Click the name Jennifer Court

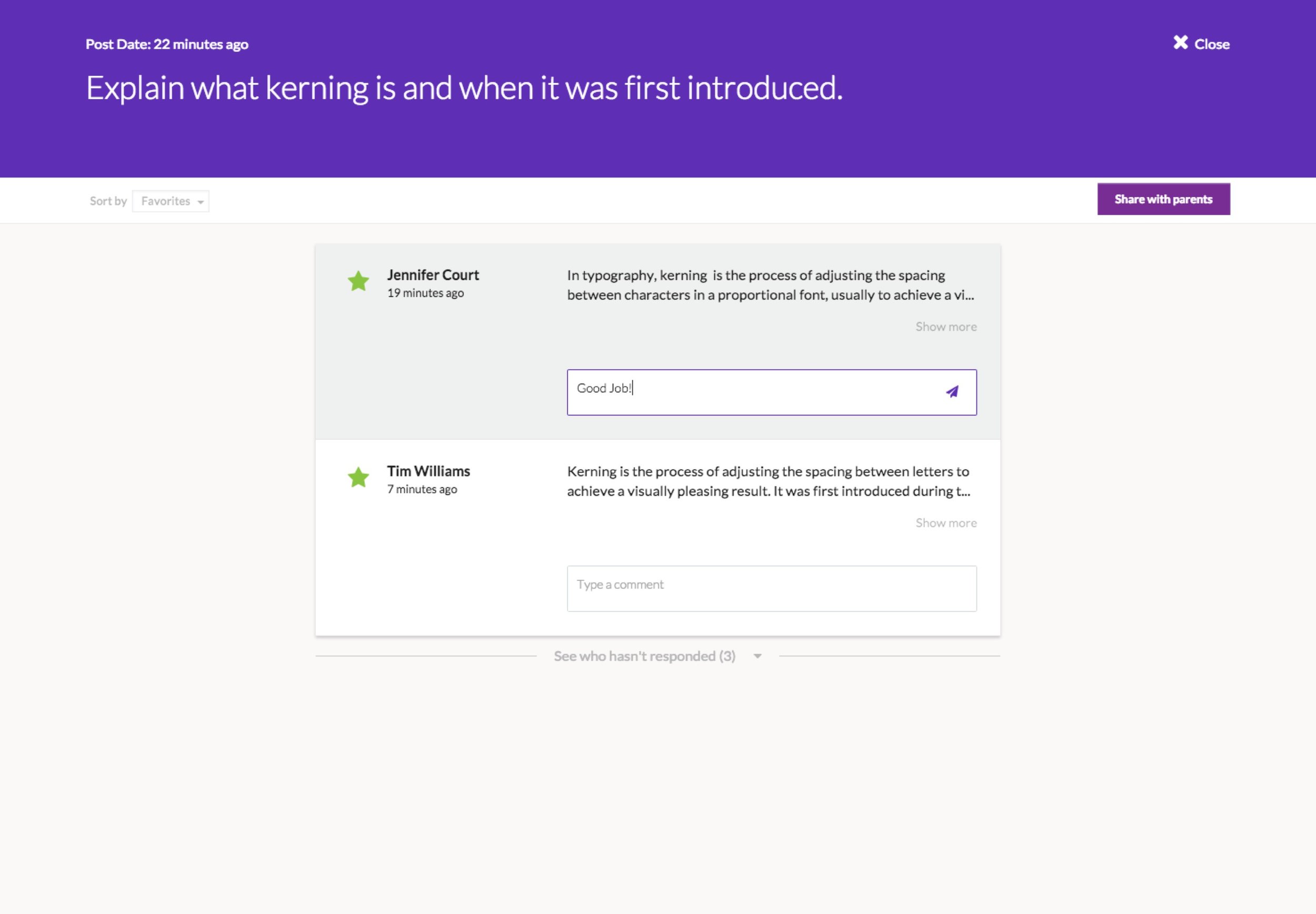pyautogui.click(x=433, y=275)
